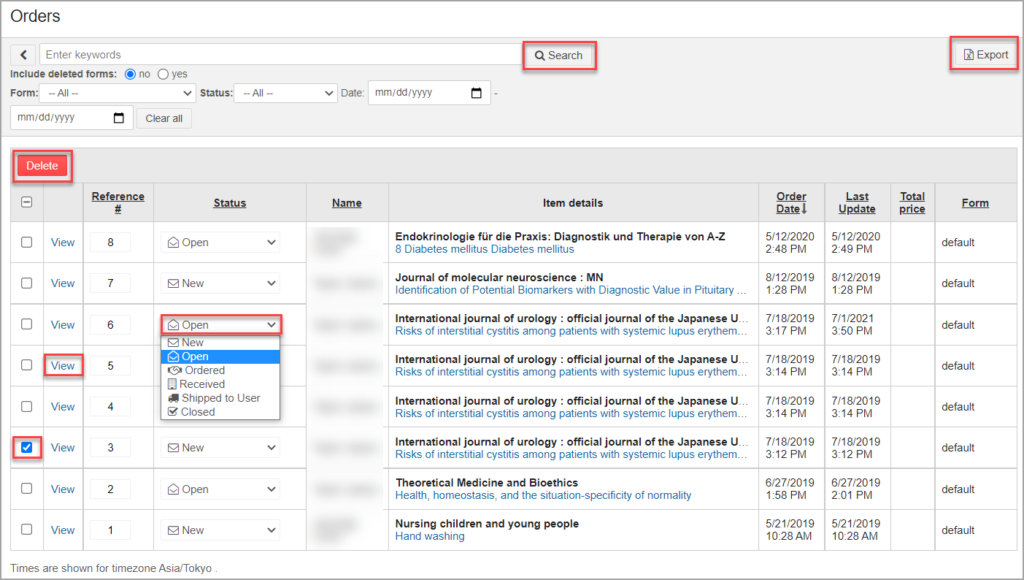The image size is (1024, 580).
Task: Check the box for order reference 5
Action: (x=27, y=365)
